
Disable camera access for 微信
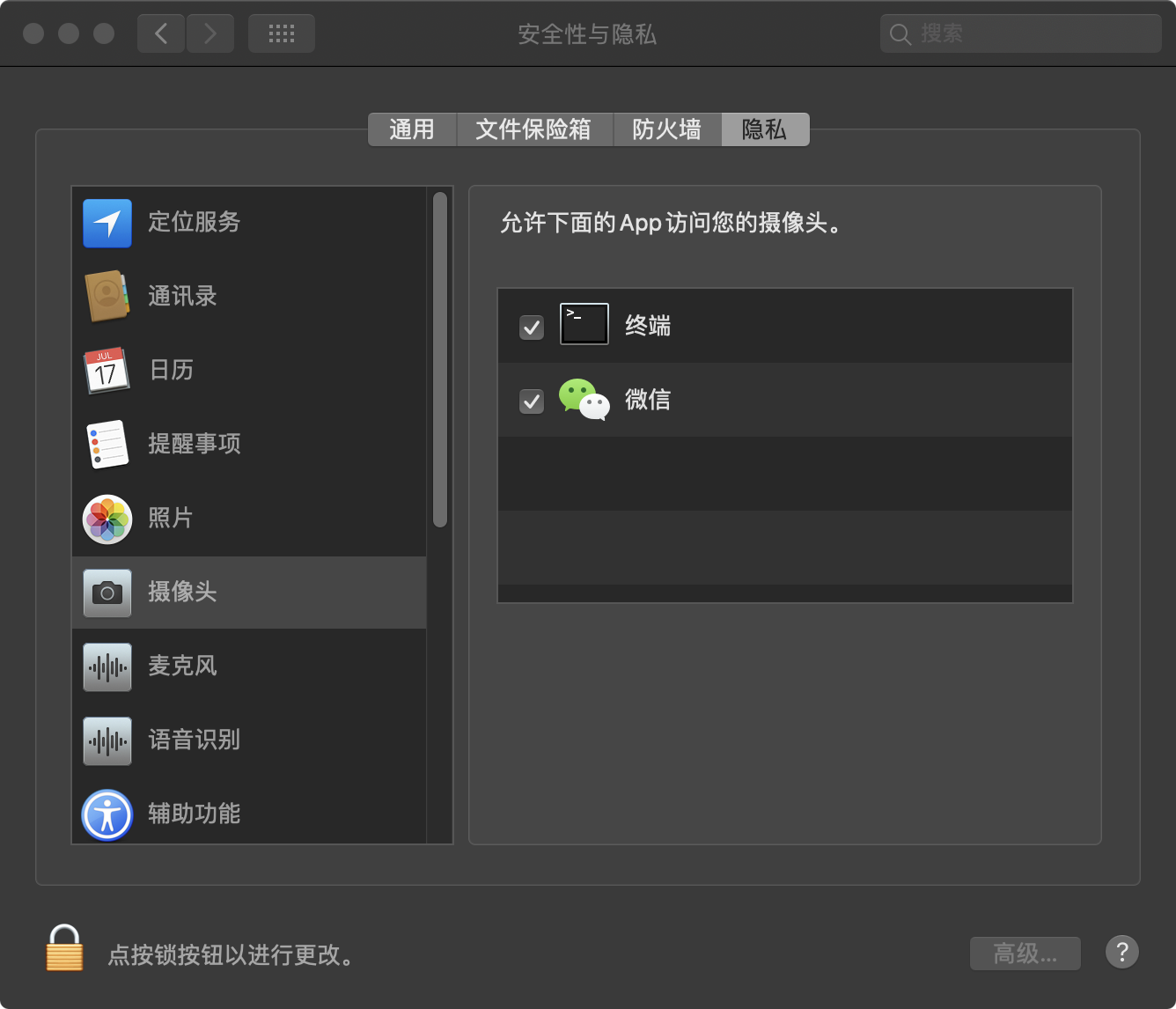[532, 401]
